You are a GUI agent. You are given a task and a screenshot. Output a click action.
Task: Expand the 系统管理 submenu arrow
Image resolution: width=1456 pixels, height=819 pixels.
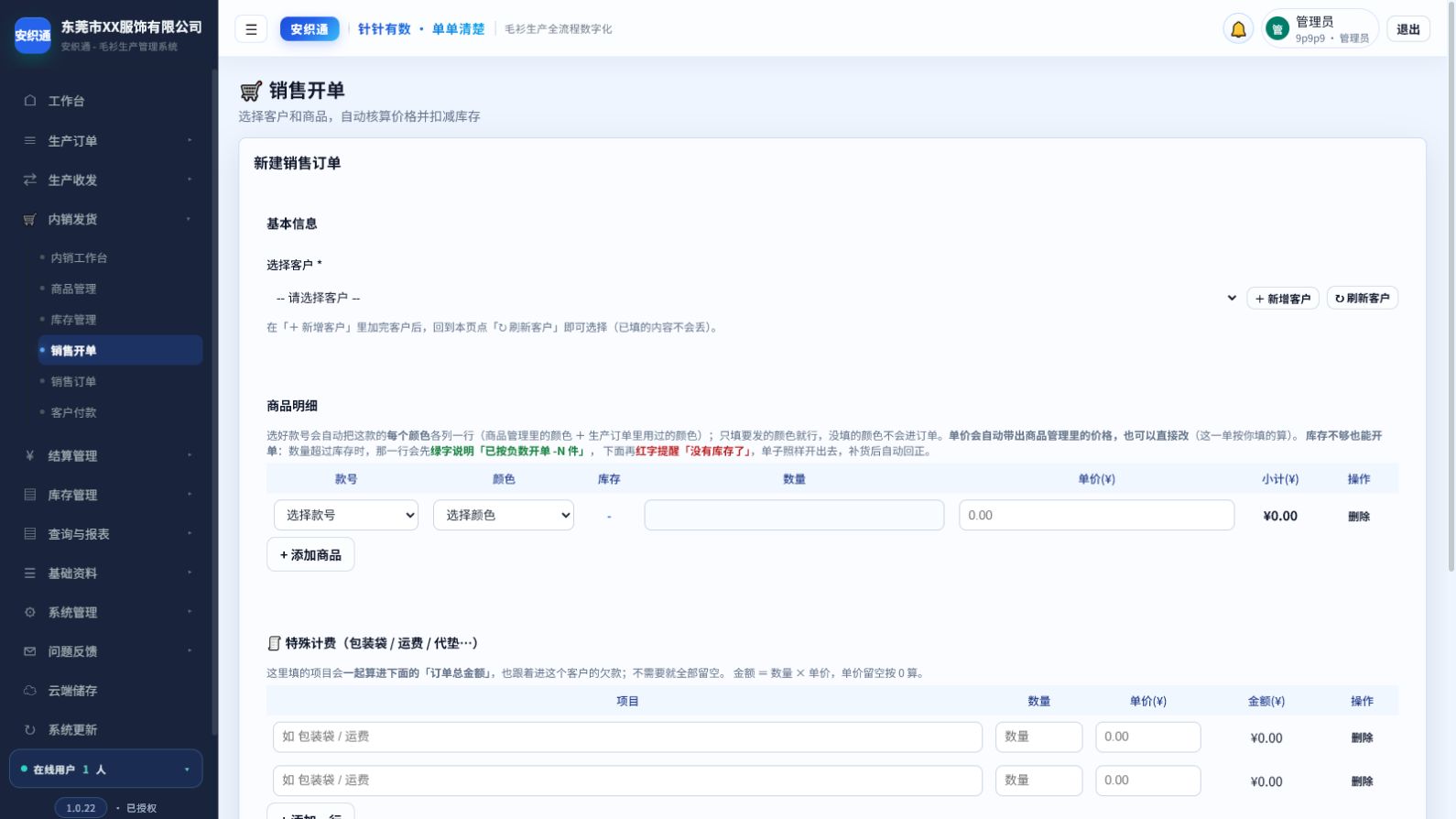(190, 612)
